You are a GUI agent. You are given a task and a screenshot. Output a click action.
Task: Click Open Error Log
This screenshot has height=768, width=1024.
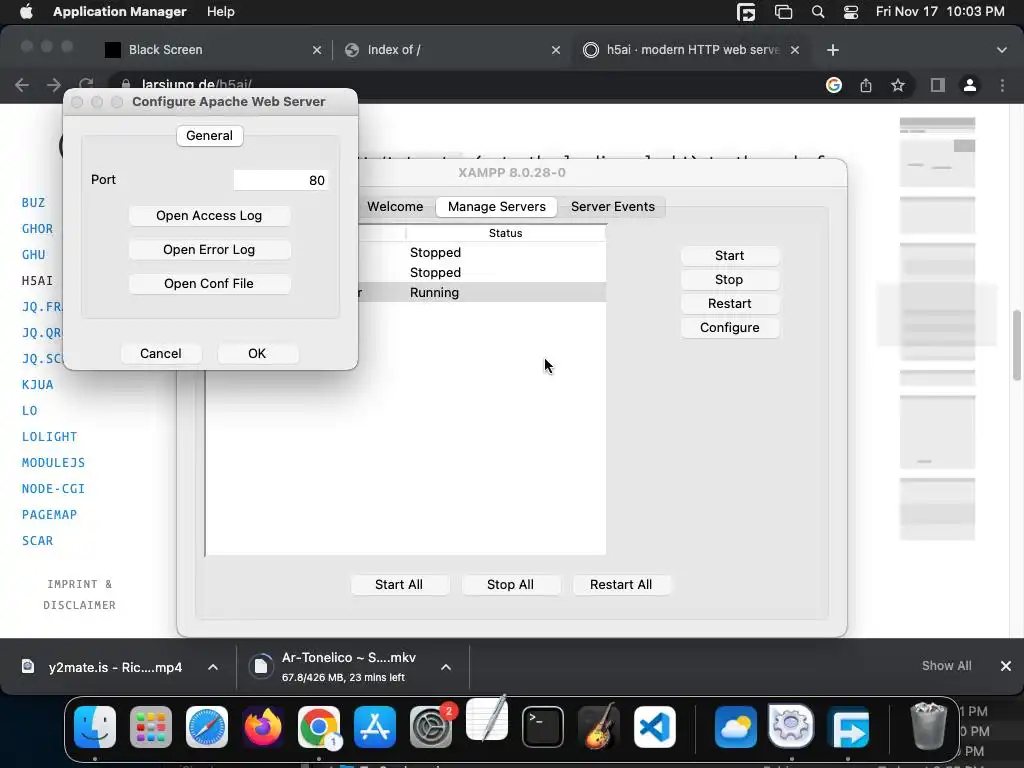(209, 249)
